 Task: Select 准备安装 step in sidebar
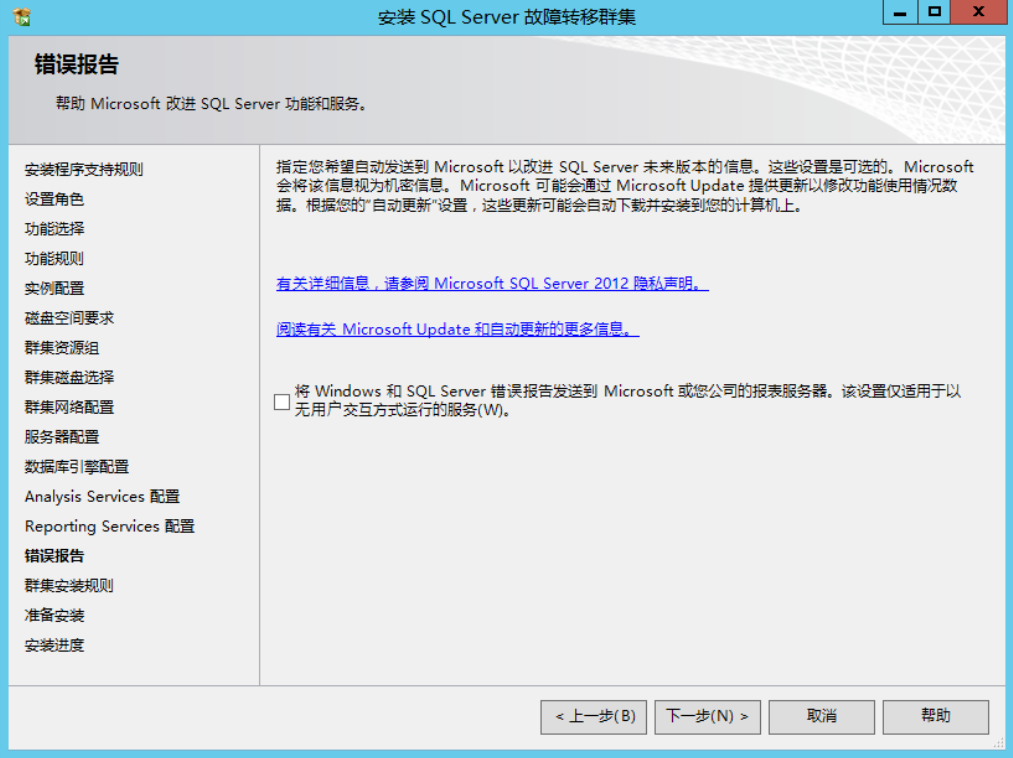[54, 616]
